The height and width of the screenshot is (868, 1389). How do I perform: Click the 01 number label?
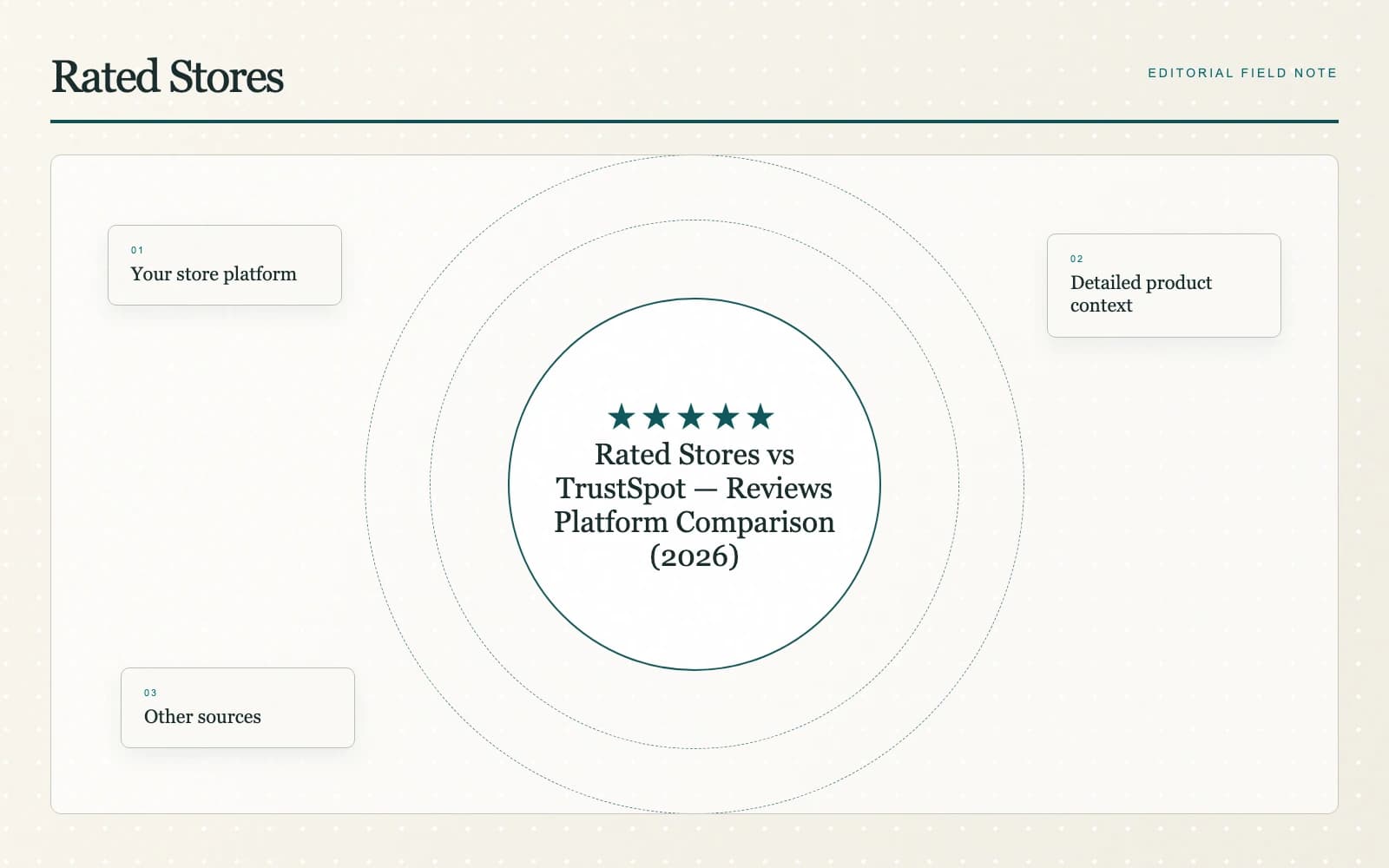pos(137,250)
